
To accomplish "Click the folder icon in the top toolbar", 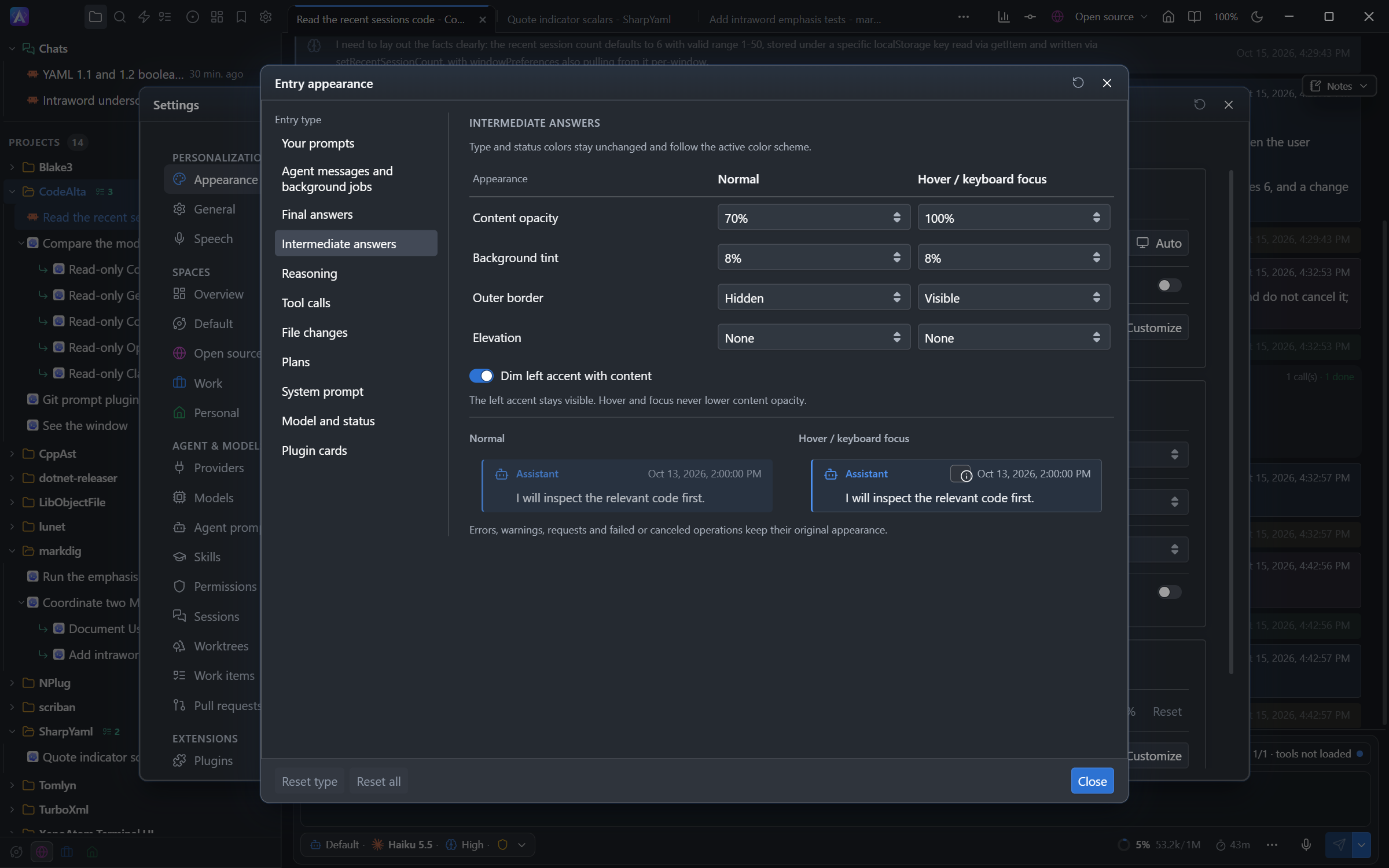I will pos(95,17).
